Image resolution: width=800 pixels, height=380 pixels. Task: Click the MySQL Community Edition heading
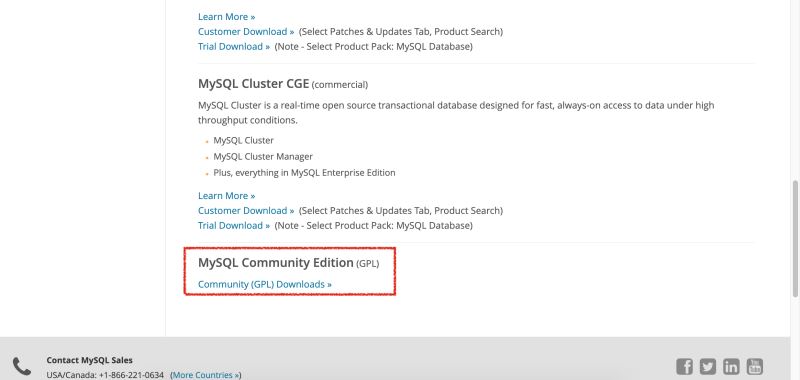276,263
